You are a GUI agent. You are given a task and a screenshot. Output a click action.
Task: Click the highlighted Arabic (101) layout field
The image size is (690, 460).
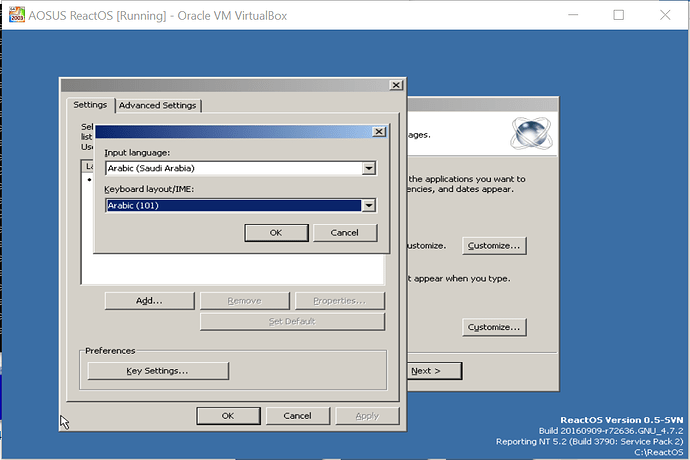tap(232, 205)
